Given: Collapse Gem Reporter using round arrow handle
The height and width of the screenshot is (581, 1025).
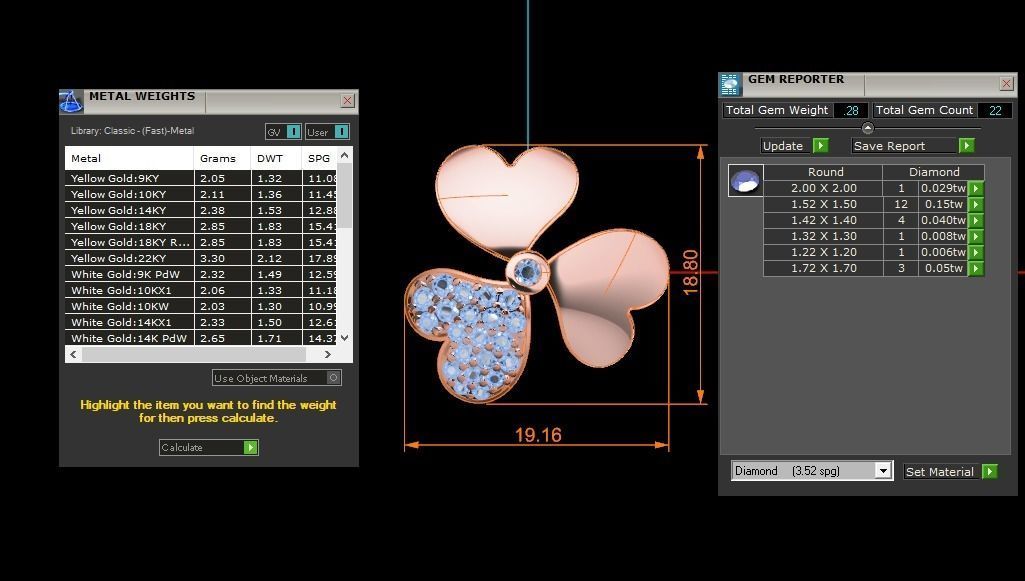Looking at the screenshot, I should (x=867, y=128).
